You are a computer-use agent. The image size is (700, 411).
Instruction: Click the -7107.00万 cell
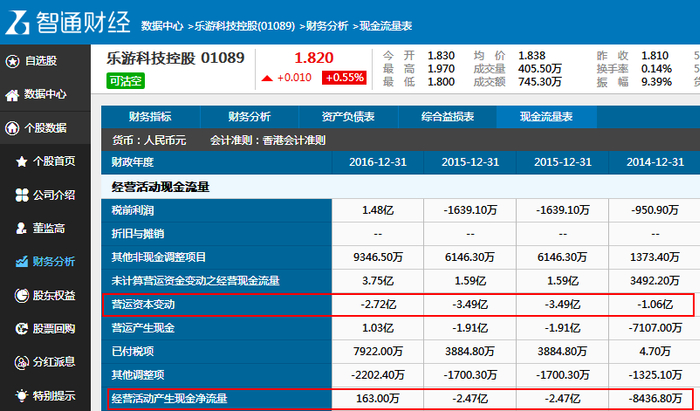click(x=654, y=328)
